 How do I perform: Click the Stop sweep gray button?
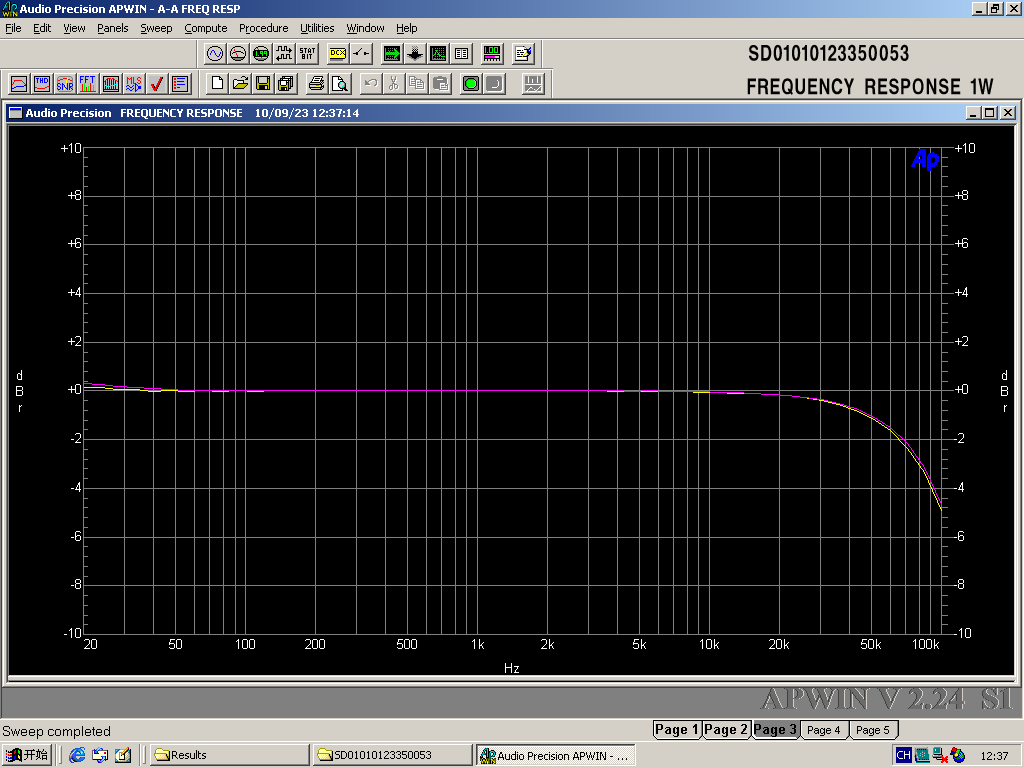[494, 84]
